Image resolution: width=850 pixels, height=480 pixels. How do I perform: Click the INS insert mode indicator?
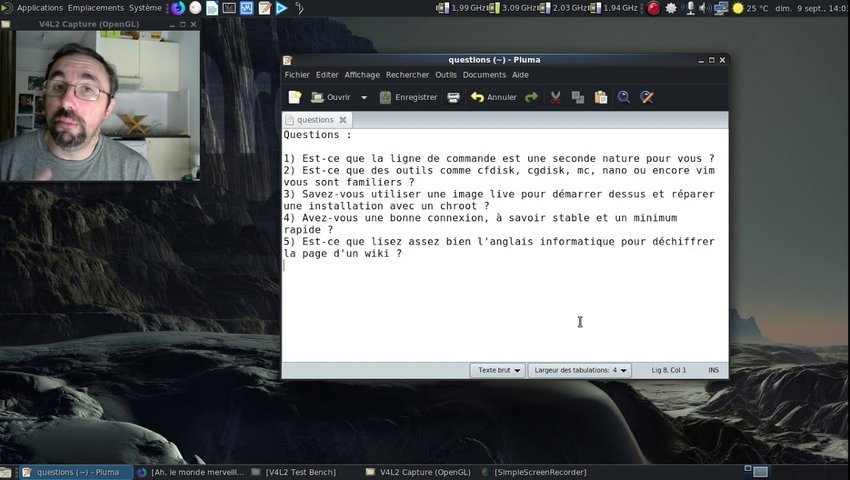pos(713,370)
